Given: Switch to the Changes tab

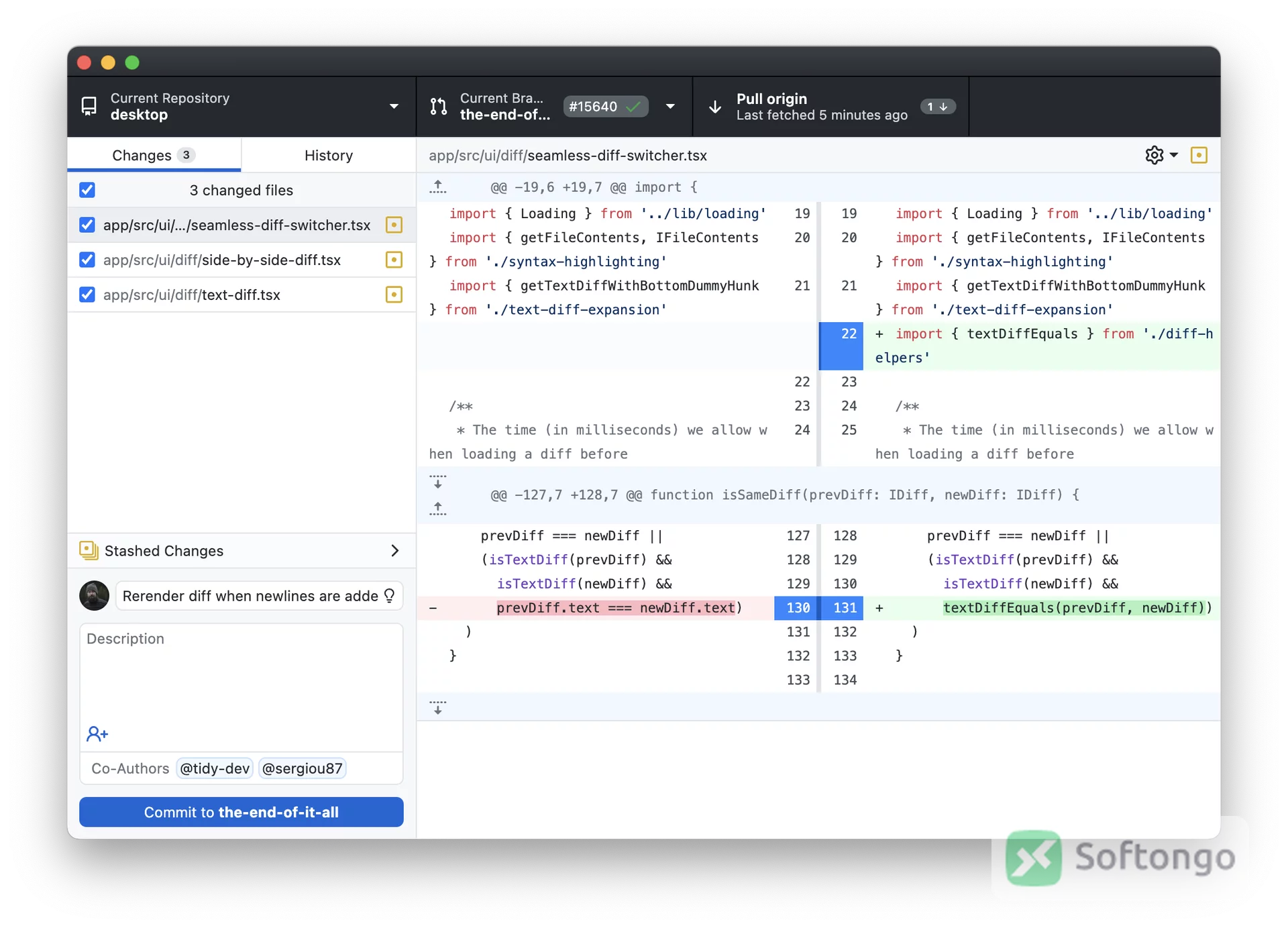Looking at the screenshot, I should (154, 155).
